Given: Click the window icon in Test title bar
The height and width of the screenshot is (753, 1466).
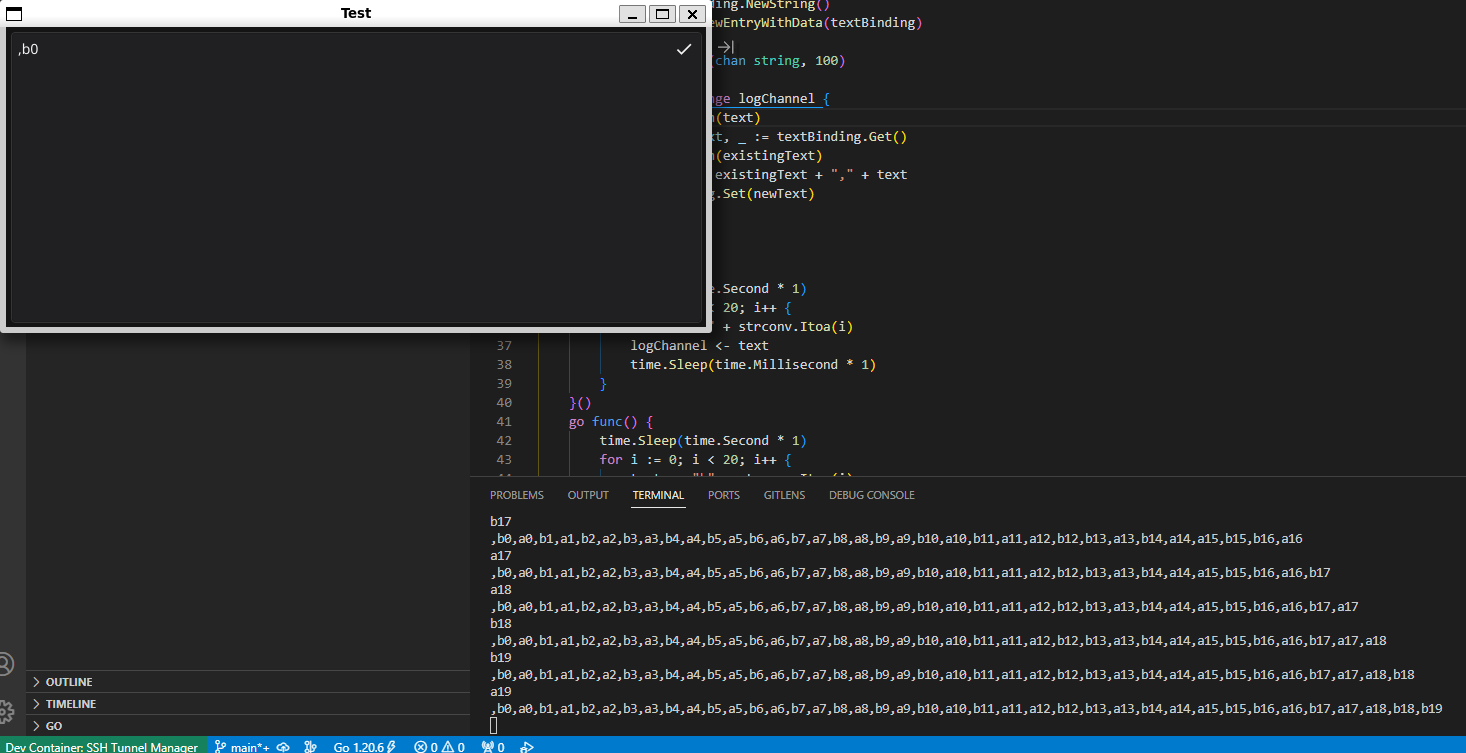Looking at the screenshot, I should [x=12, y=13].
